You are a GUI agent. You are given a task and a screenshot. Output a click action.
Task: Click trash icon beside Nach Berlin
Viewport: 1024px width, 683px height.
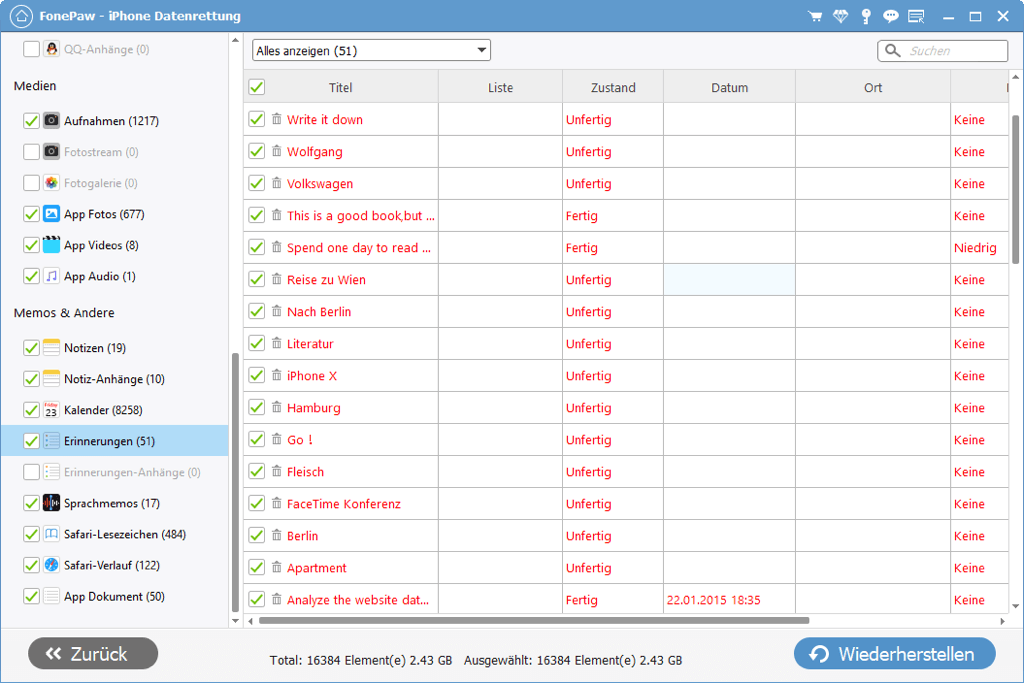(277, 311)
